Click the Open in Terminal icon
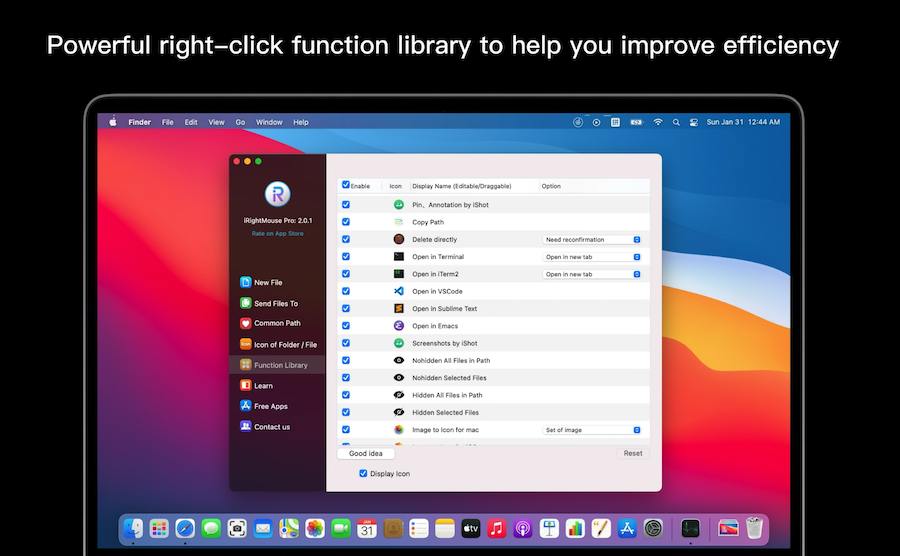The width and height of the screenshot is (900, 556). click(x=399, y=256)
